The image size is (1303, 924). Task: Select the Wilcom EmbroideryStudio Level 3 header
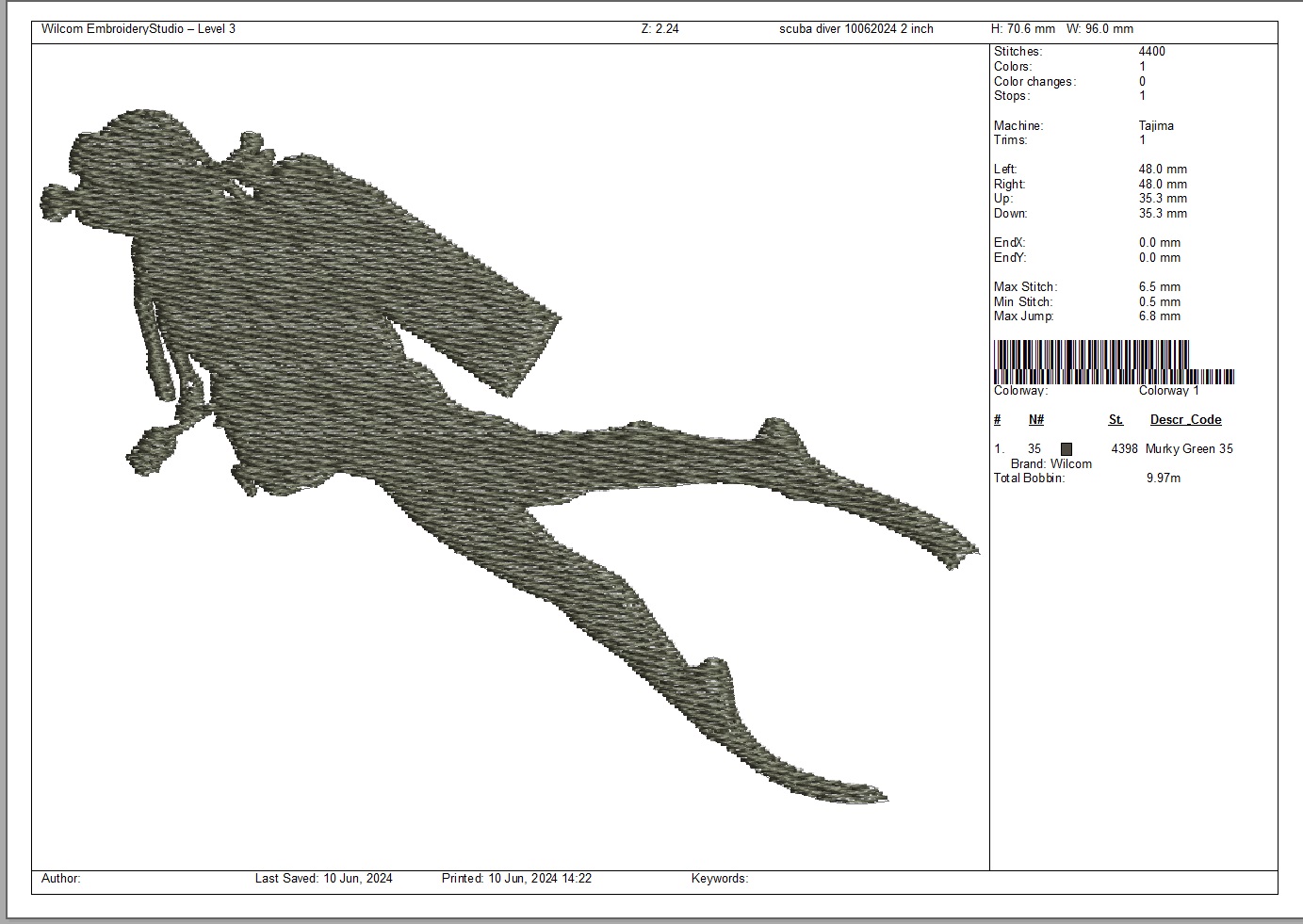point(138,29)
